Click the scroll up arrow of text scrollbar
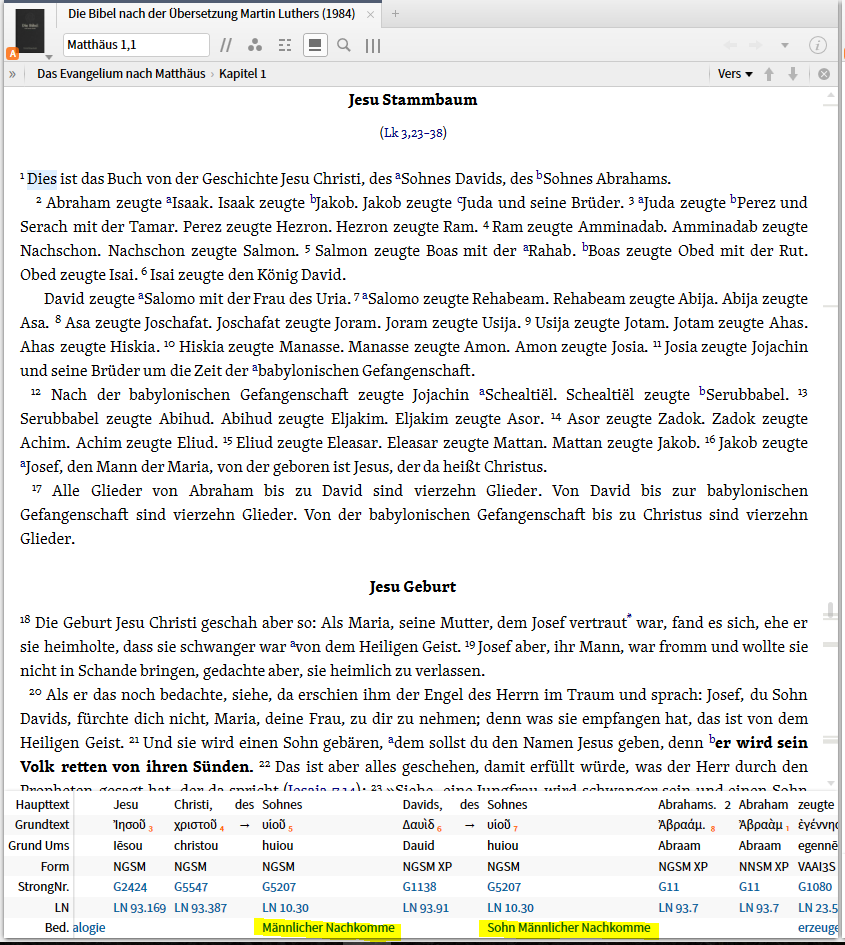Viewport: 845px width, 945px height. click(x=831, y=95)
